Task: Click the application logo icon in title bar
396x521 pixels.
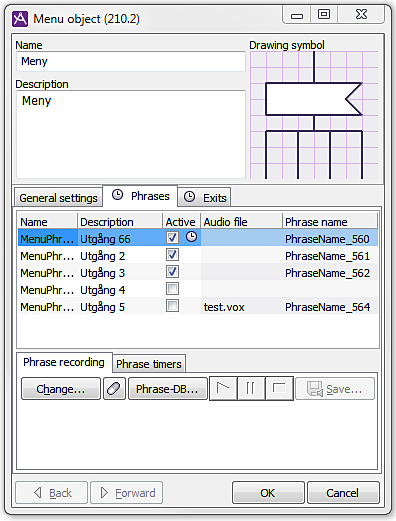Action: pos(20,19)
